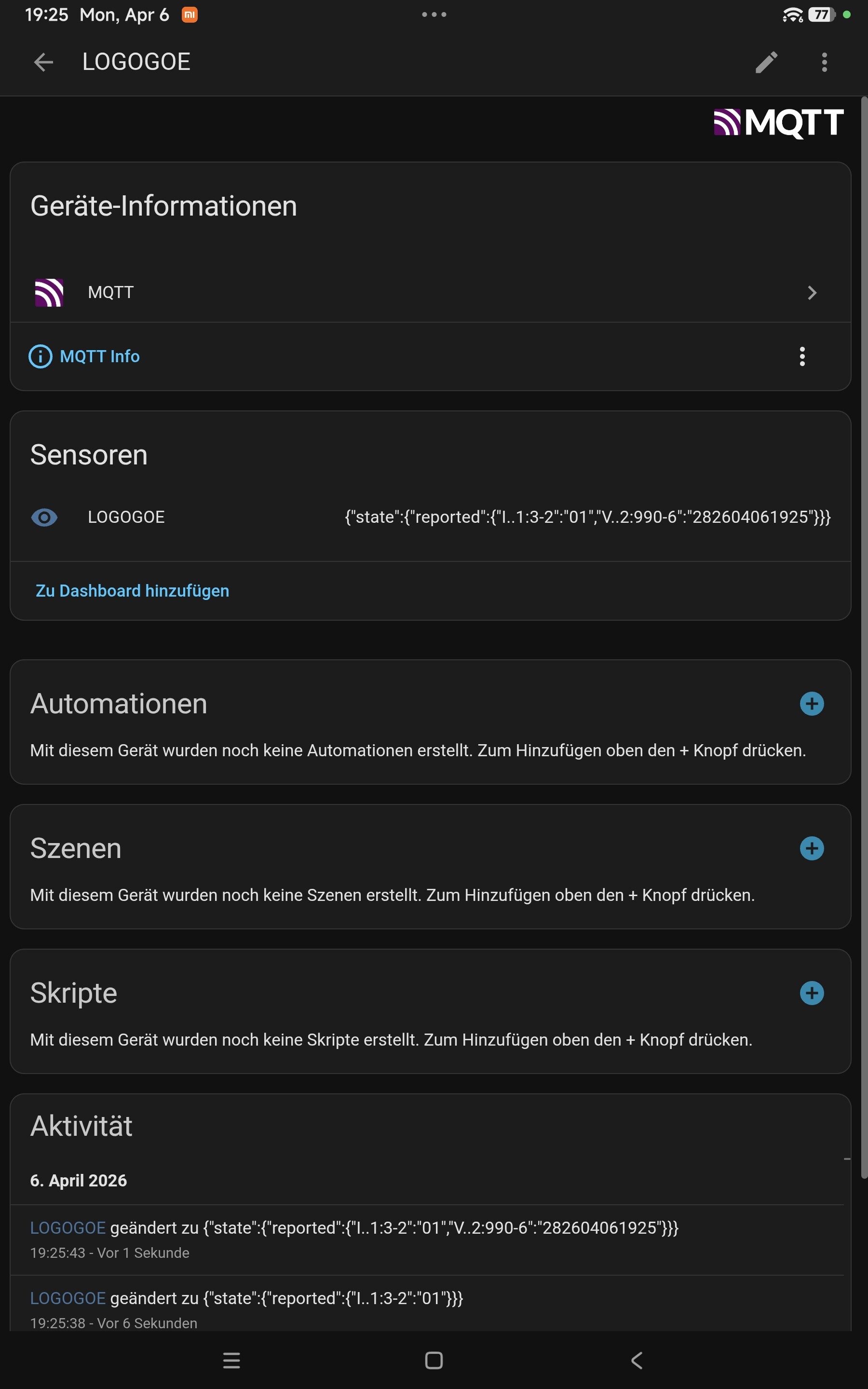The image size is (868, 1389).
Task: Click the pencil edit icon
Action: [x=766, y=62]
